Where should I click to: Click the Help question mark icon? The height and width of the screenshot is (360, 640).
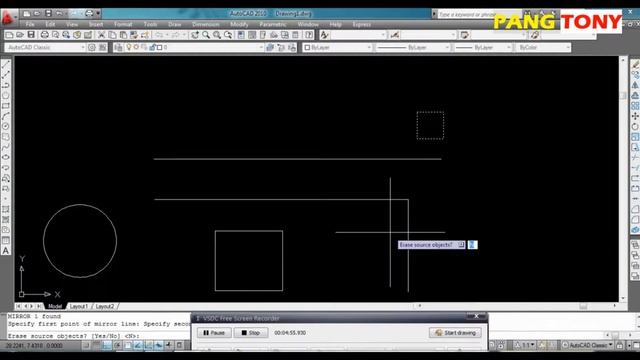[309, 35]
